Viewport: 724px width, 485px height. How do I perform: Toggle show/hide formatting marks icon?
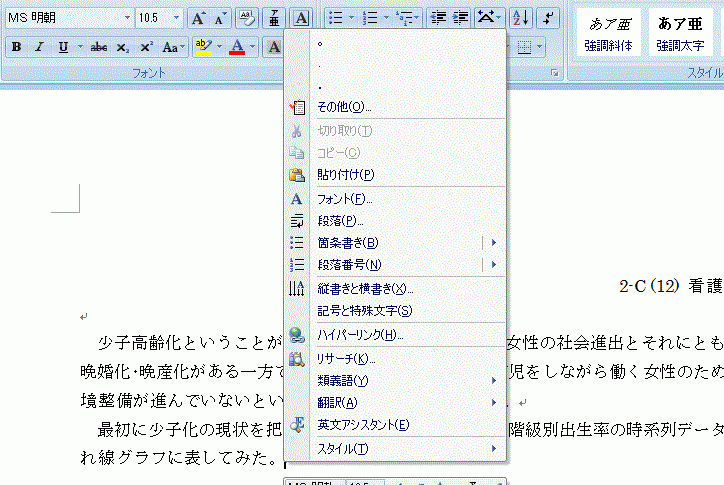[x=548, y=18]
